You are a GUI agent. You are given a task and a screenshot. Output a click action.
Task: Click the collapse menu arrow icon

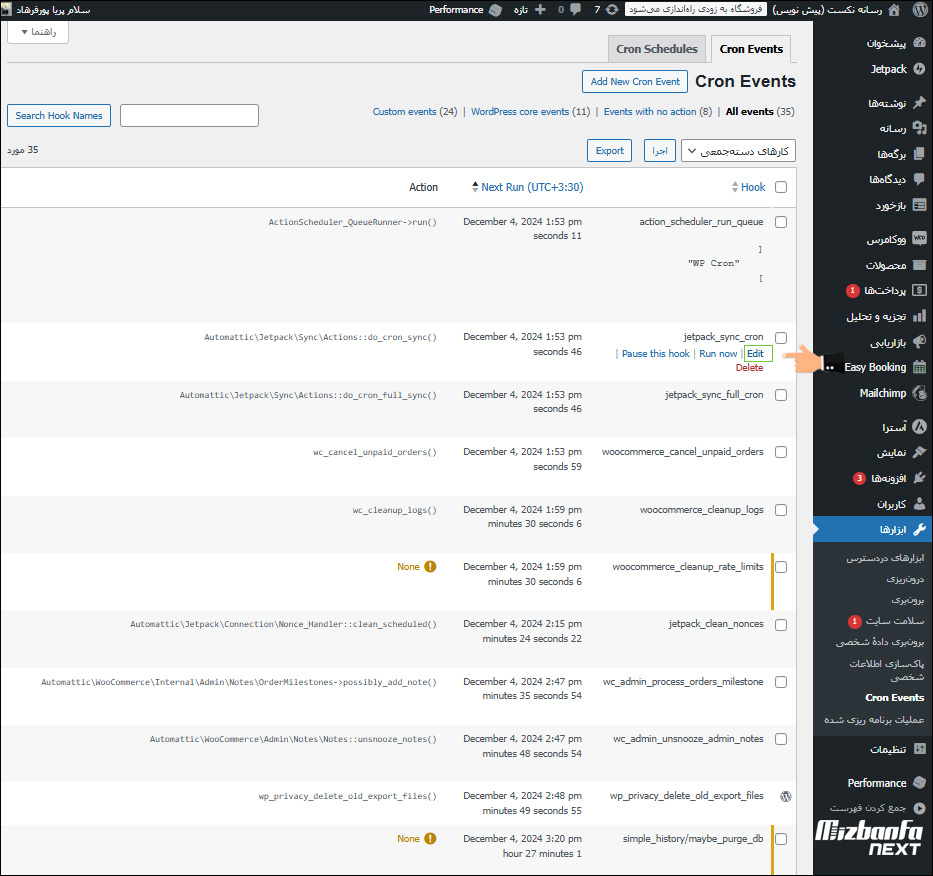point(919,808)
